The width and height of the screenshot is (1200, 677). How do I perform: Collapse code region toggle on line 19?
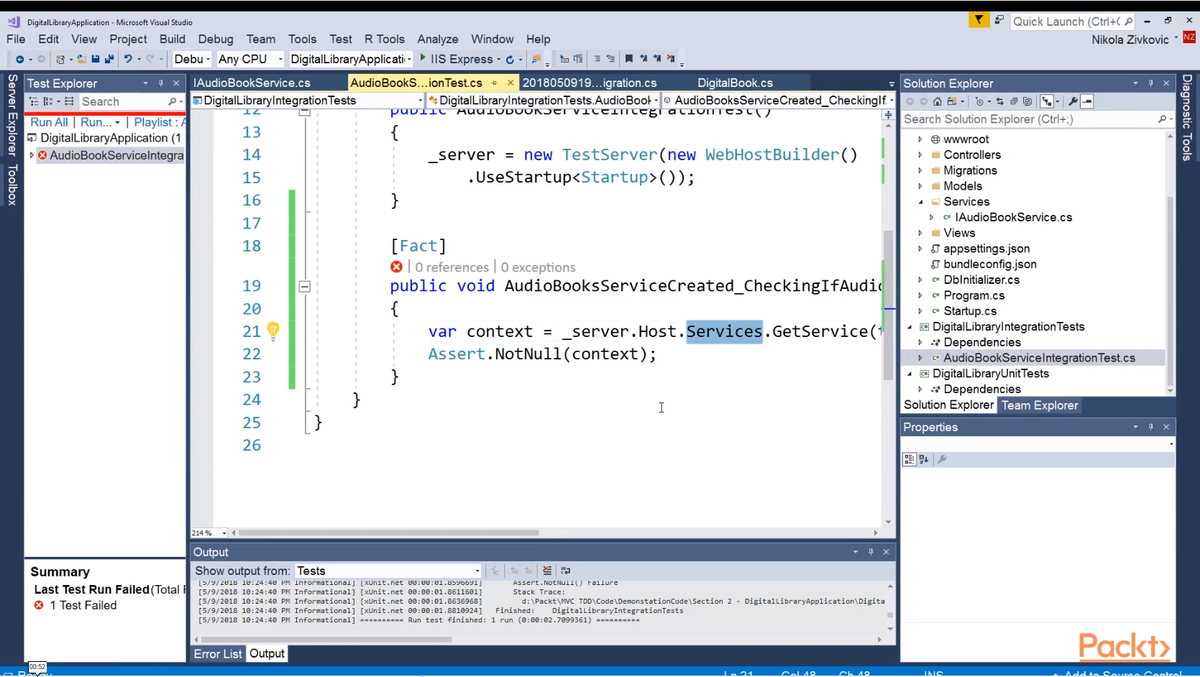(x=304, y=286)
